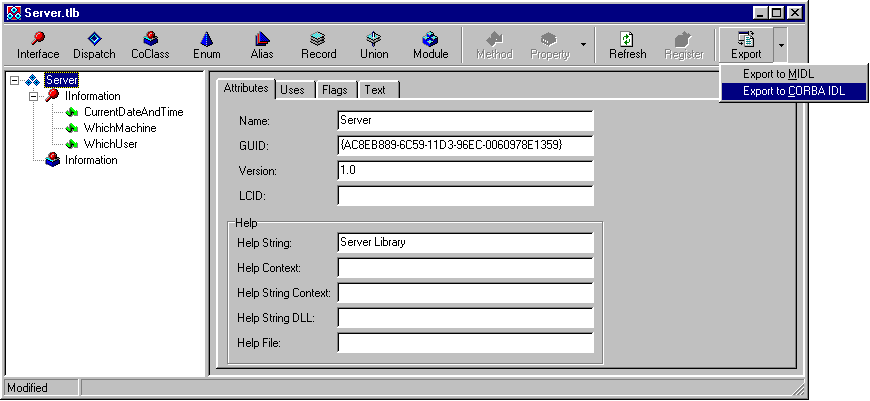Refresh the type library view

pos(627,45)
